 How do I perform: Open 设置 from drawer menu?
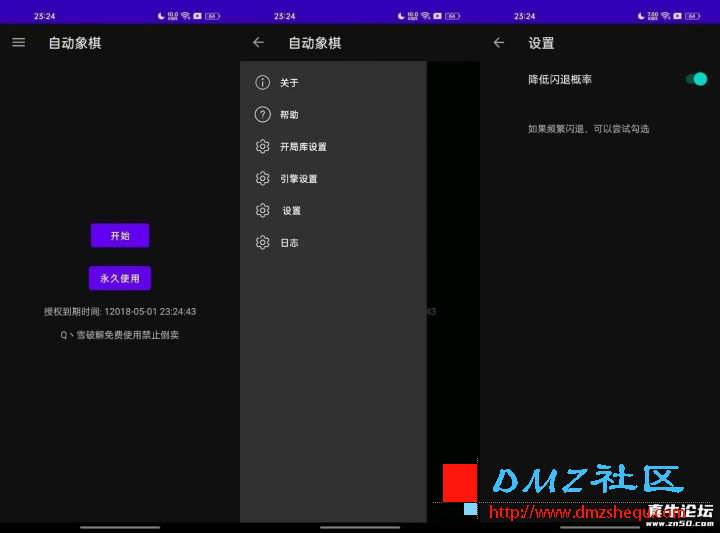click(x=291, y=211)
